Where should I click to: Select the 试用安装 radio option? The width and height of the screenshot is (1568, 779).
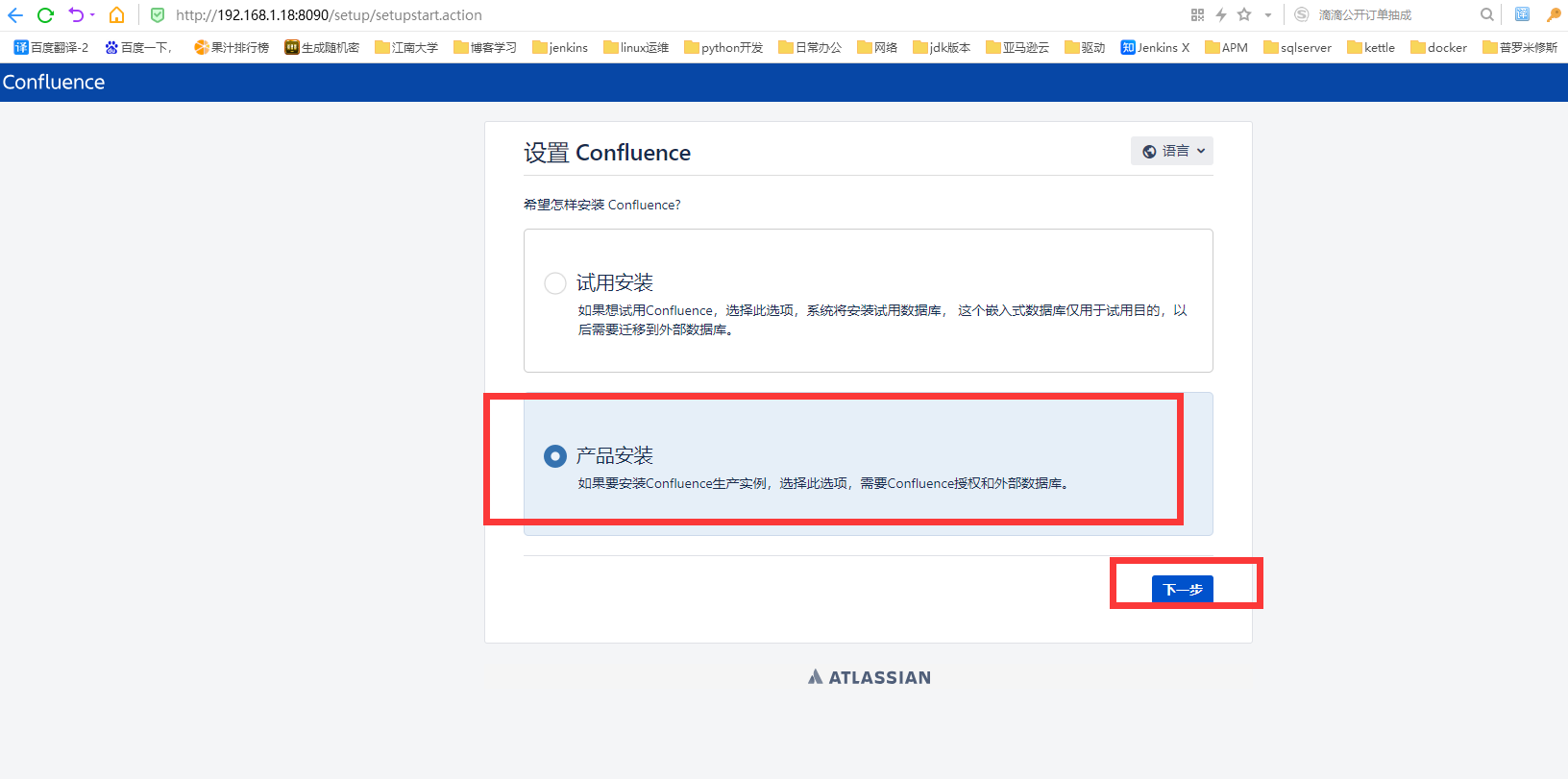pyautogui.click(x=554, y=283)
